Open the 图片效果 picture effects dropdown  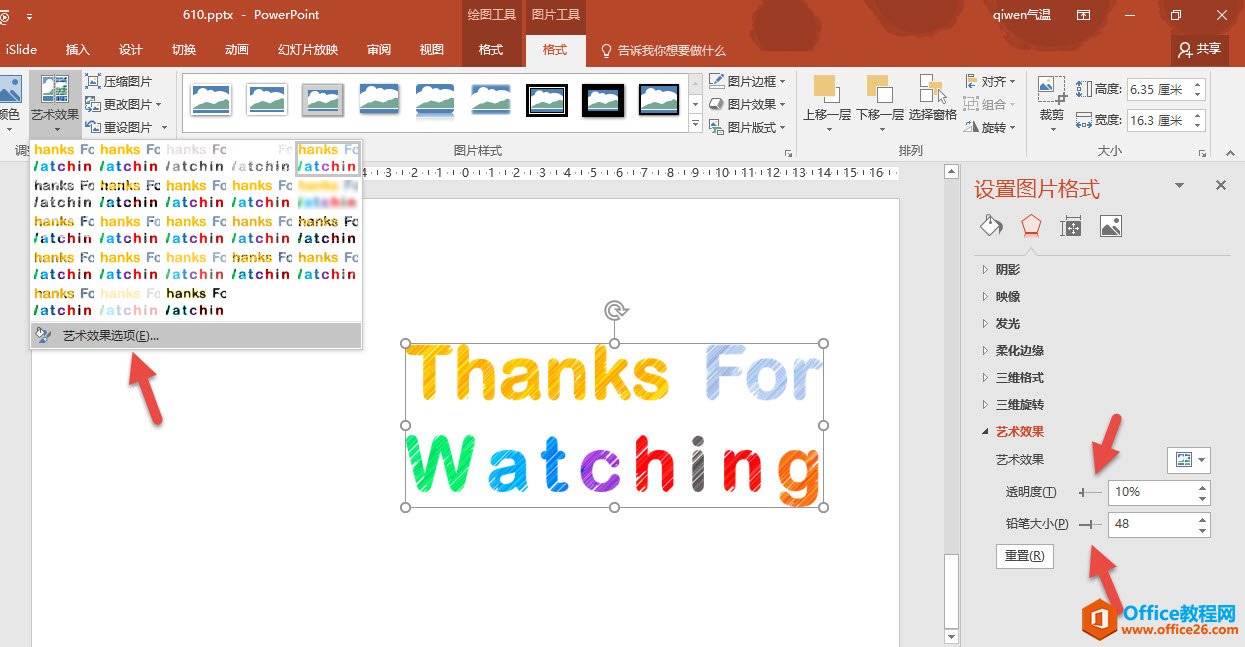[x=746, y=104]
